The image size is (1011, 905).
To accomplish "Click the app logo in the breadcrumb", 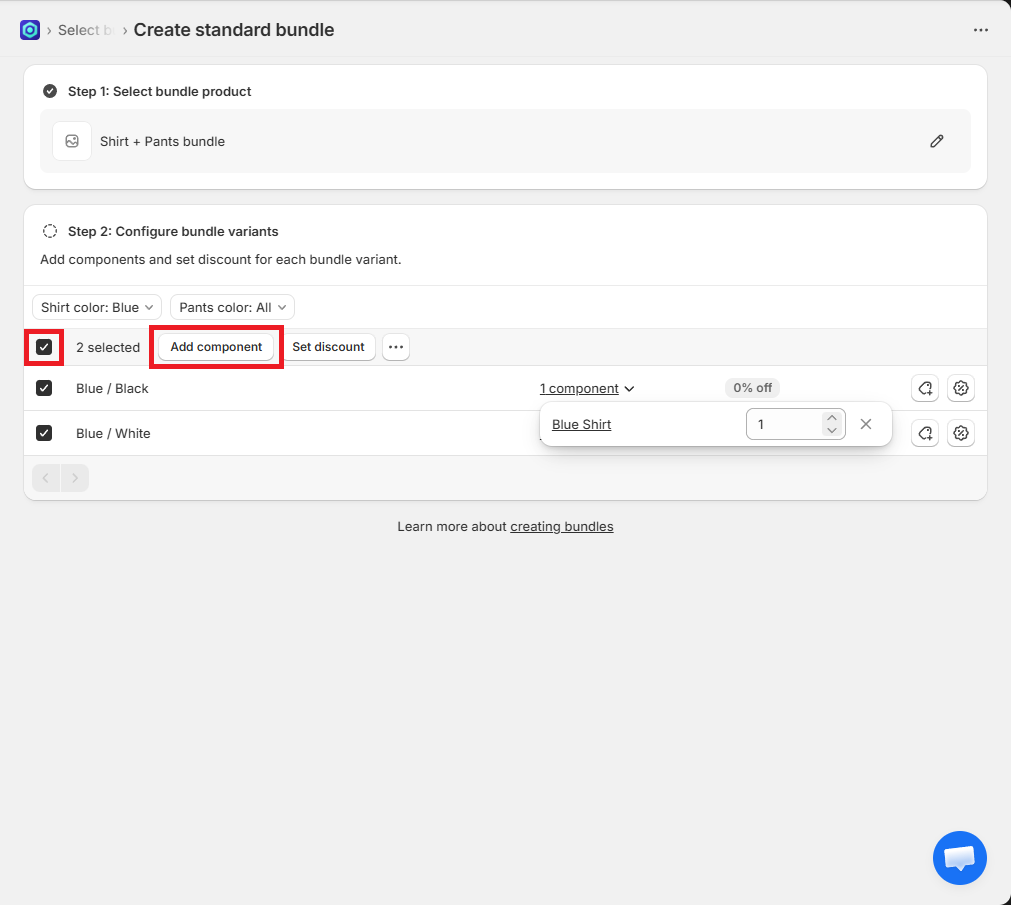I will click(30, 30).
